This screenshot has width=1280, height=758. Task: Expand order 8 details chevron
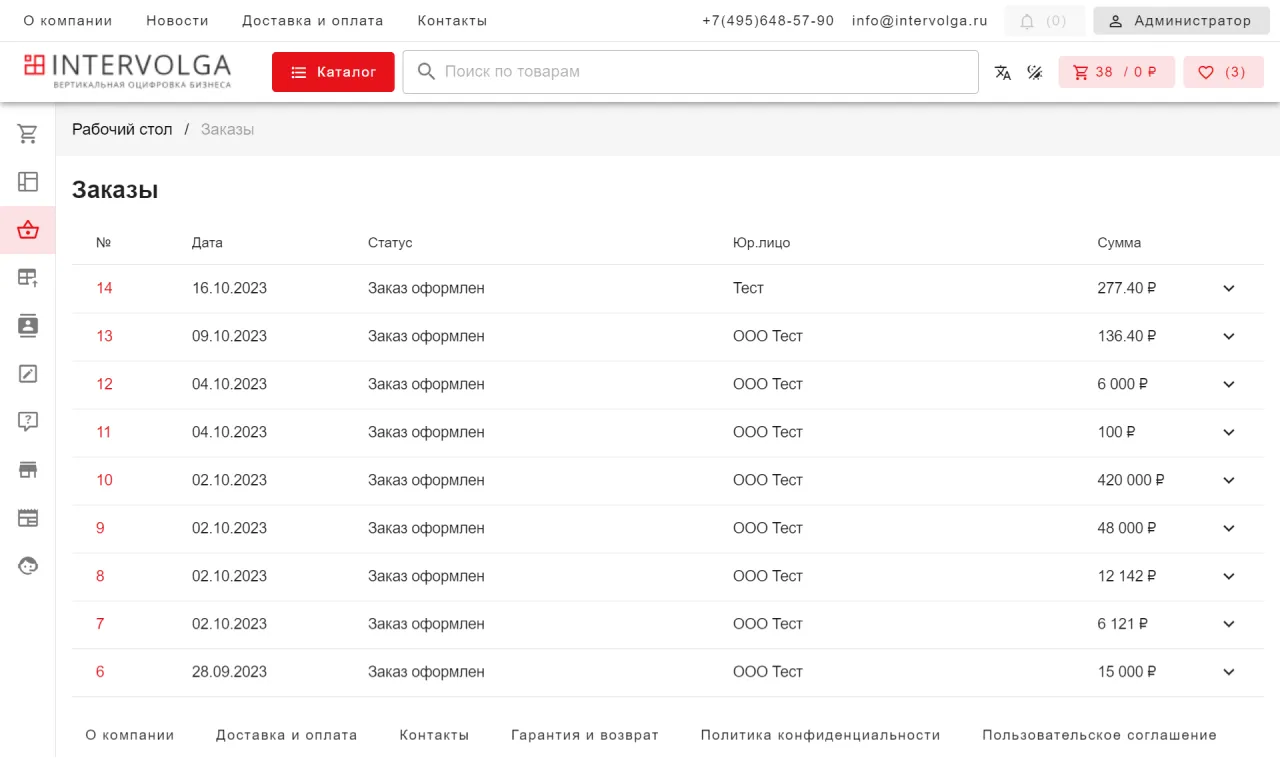1229,576
